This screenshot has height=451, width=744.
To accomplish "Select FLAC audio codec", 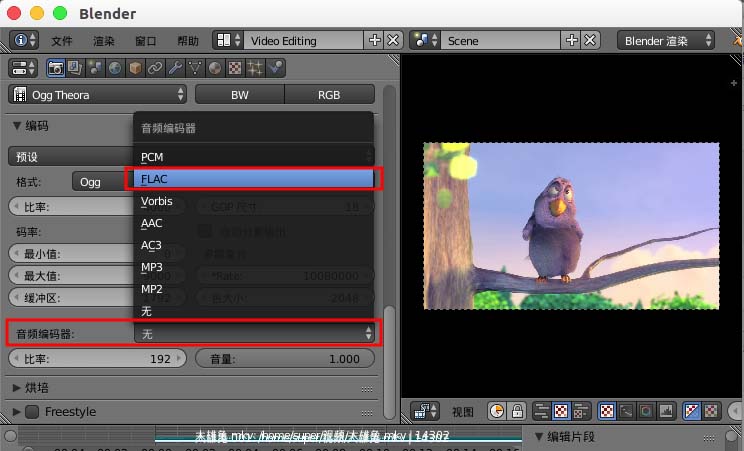I will click(254, 179).
